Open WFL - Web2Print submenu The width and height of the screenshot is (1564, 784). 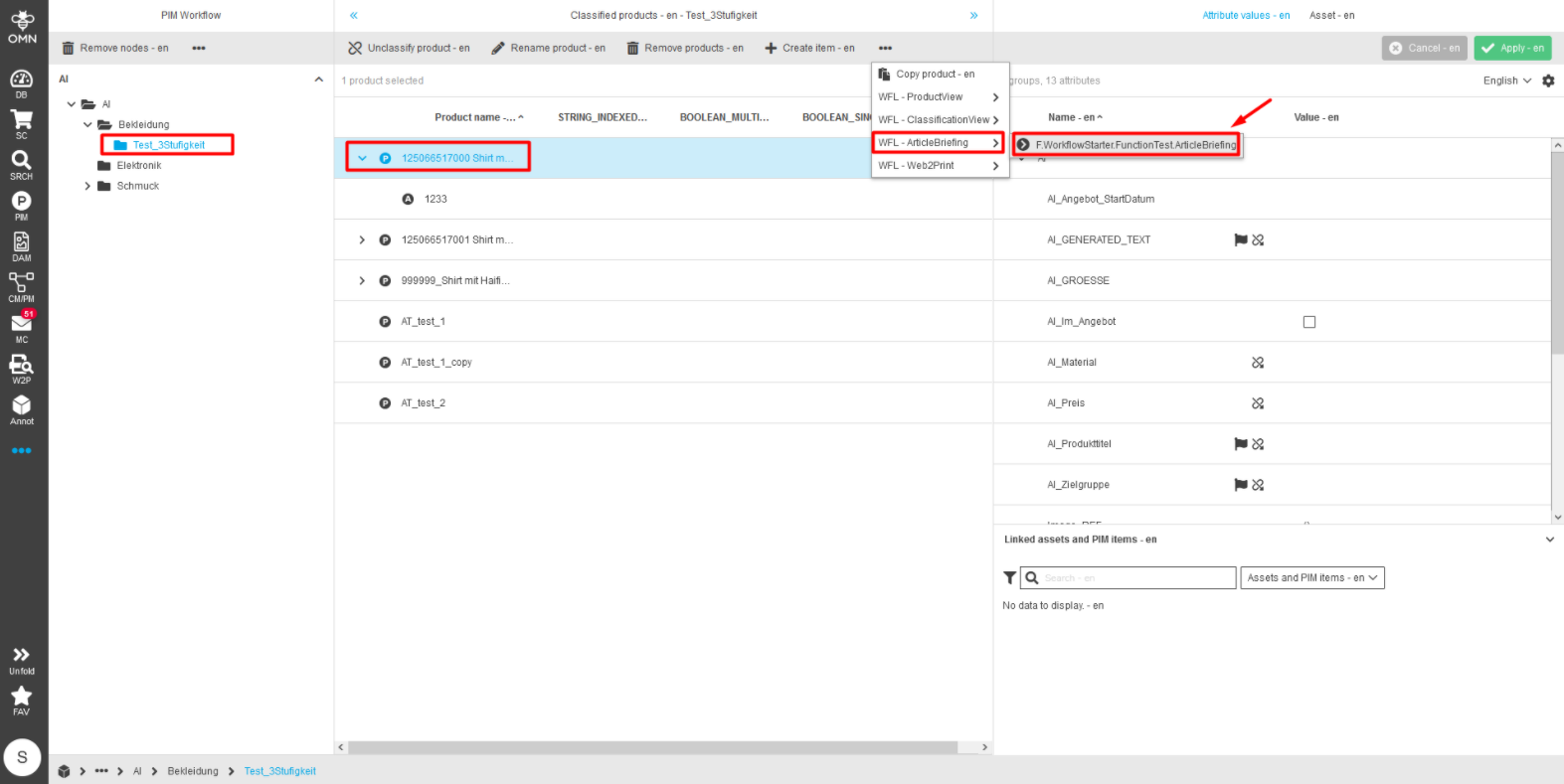point(941,166)
